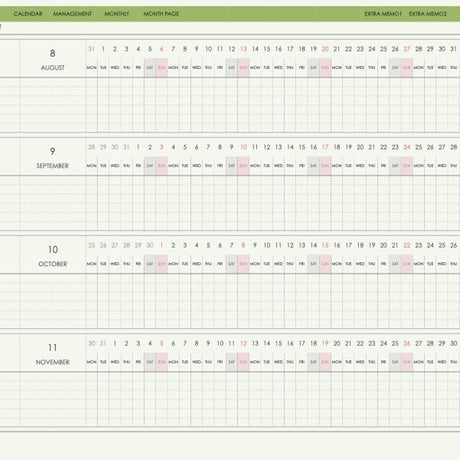Open the CALENDAR tab
Viewport: 460px width, 460px height.
(x=28, y=14)
